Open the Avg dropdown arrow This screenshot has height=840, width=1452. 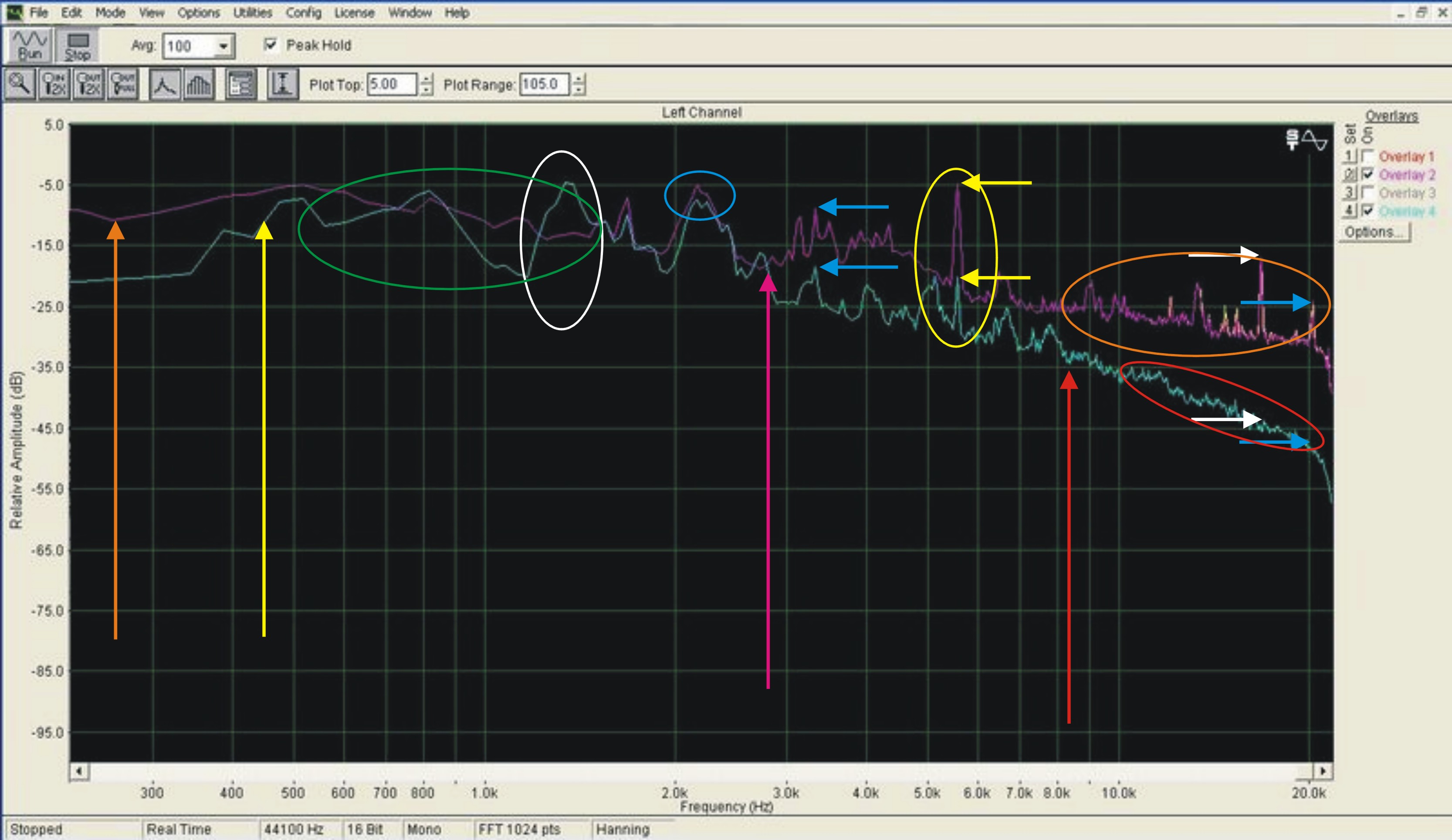point(223,46)
